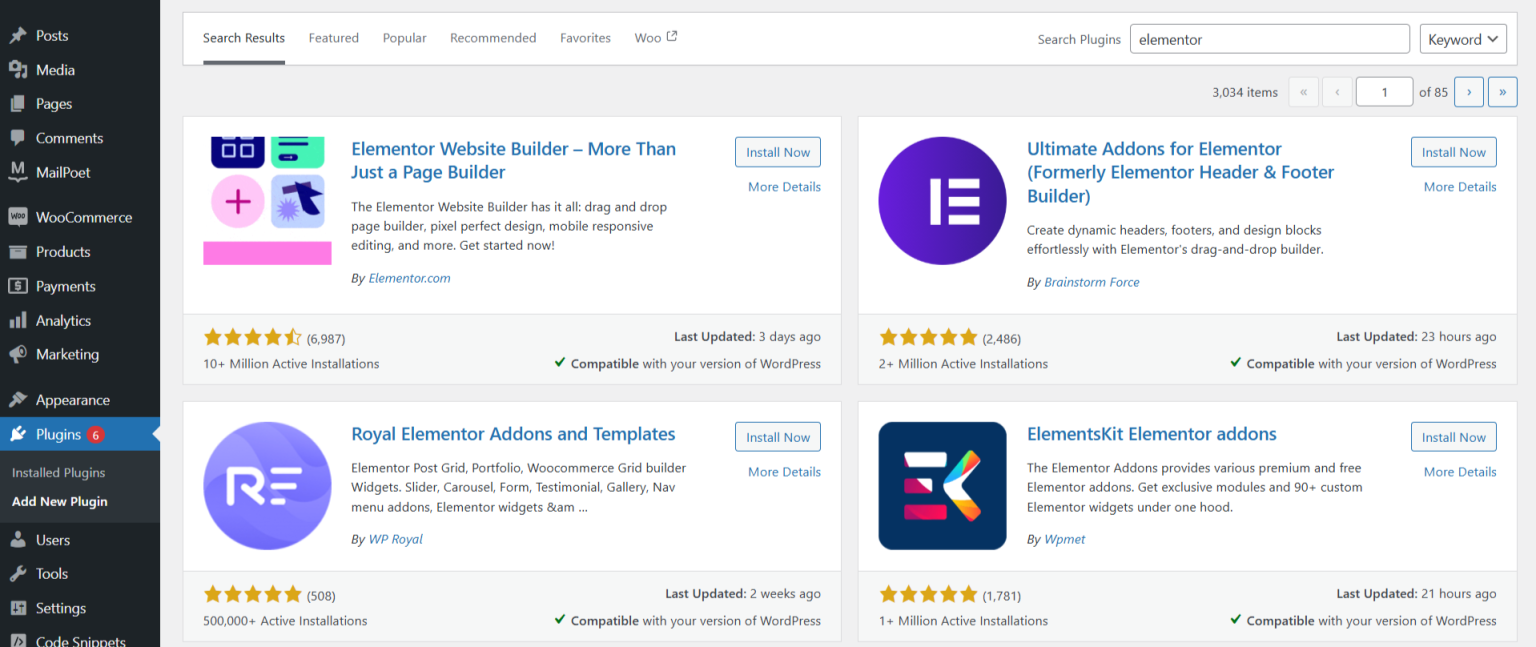This screenshot has width=1536, height=647.
Task: Open WordPress Settings
Action: point(62,608)
